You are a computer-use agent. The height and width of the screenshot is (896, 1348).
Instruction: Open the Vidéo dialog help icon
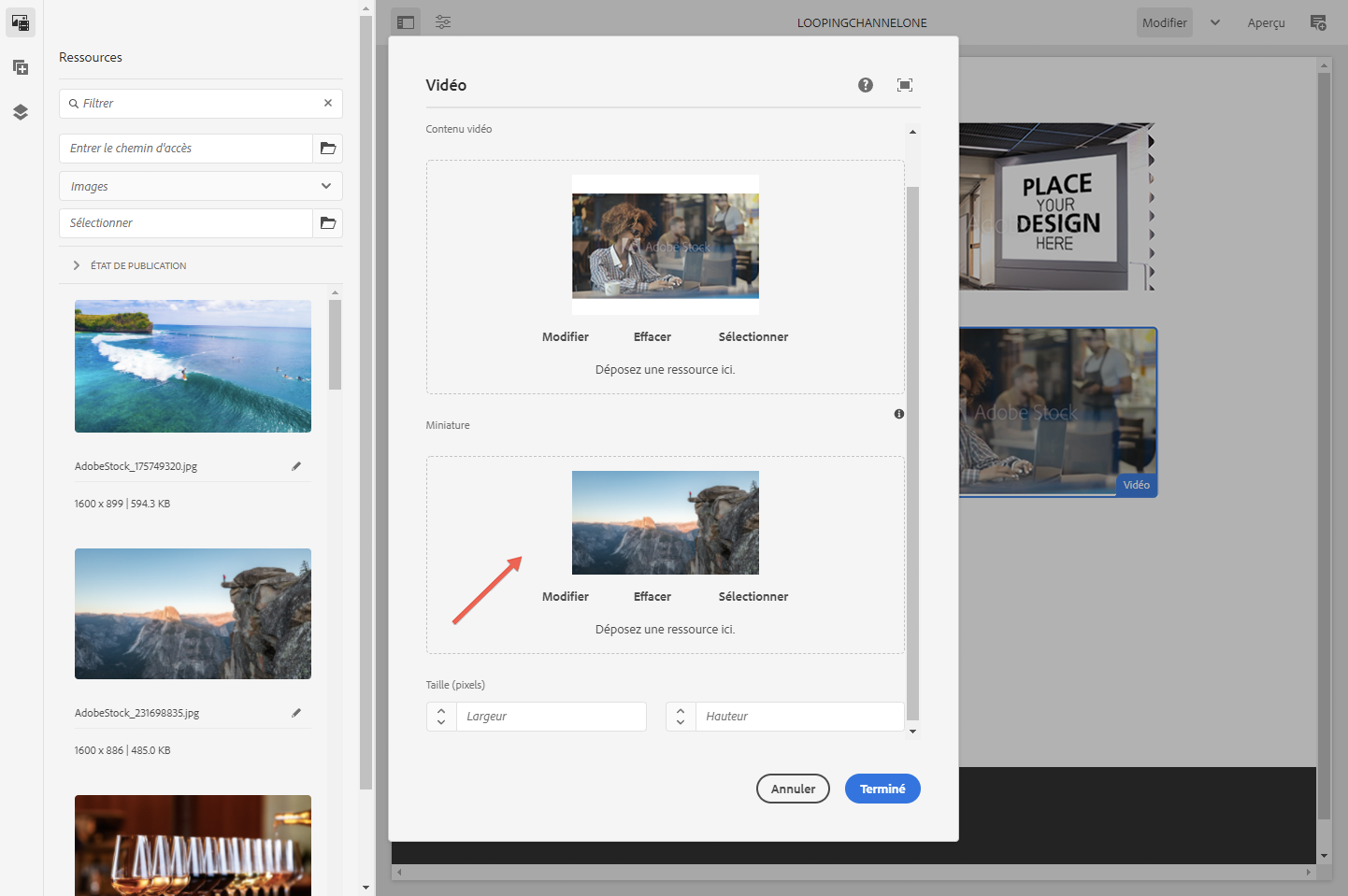tap(866, 85)
